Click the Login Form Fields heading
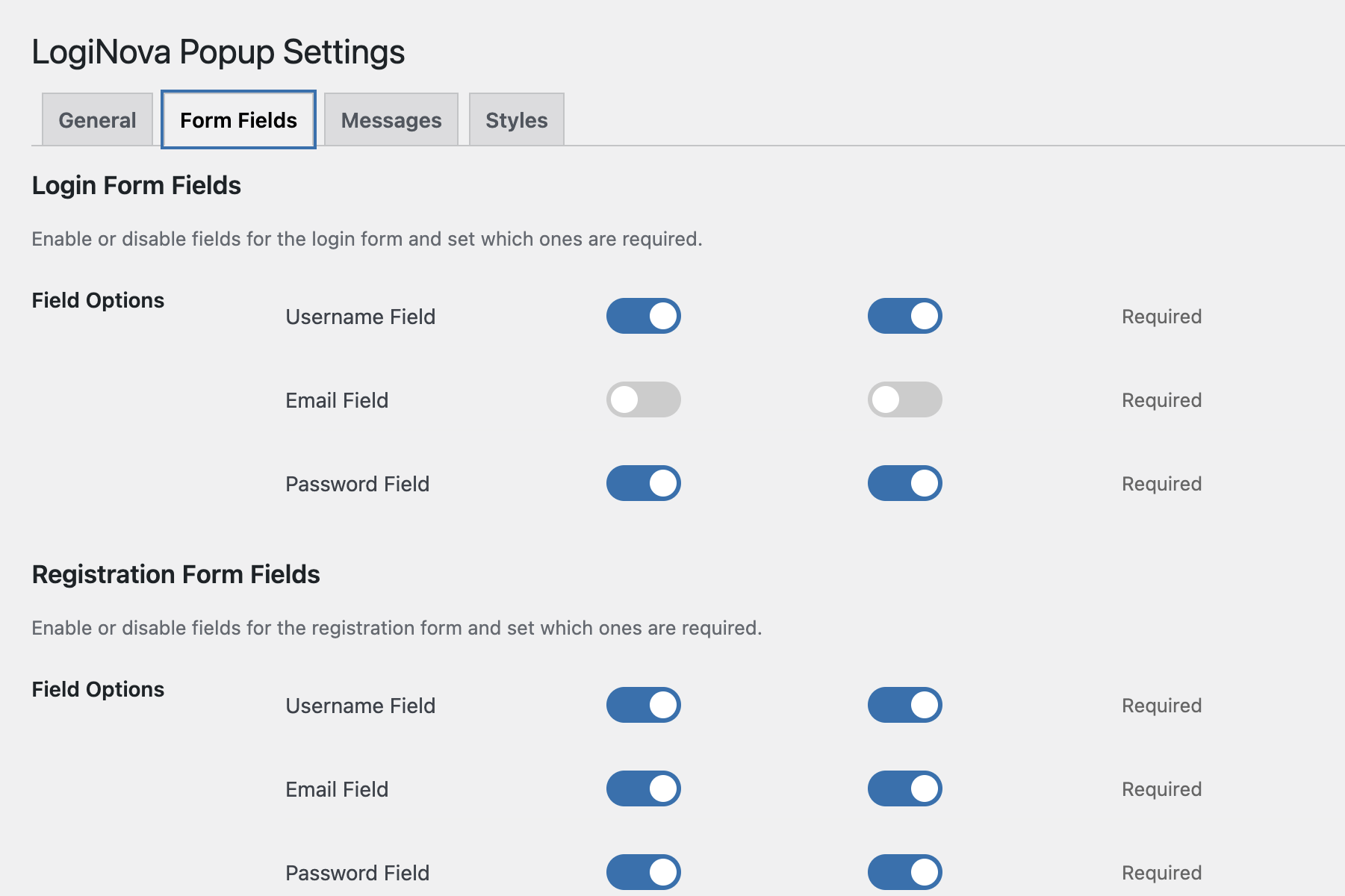 click(137, 185)
